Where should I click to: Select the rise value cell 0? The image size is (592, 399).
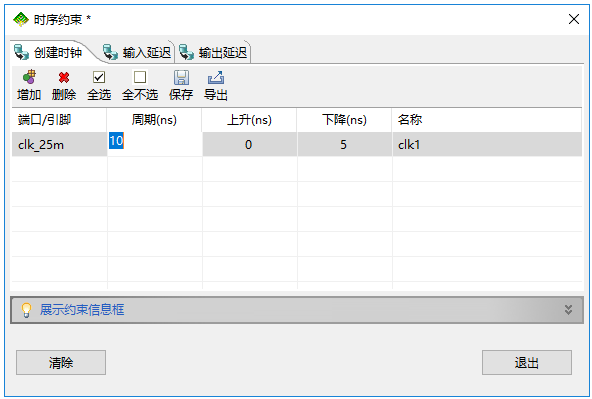coord(249,144)
